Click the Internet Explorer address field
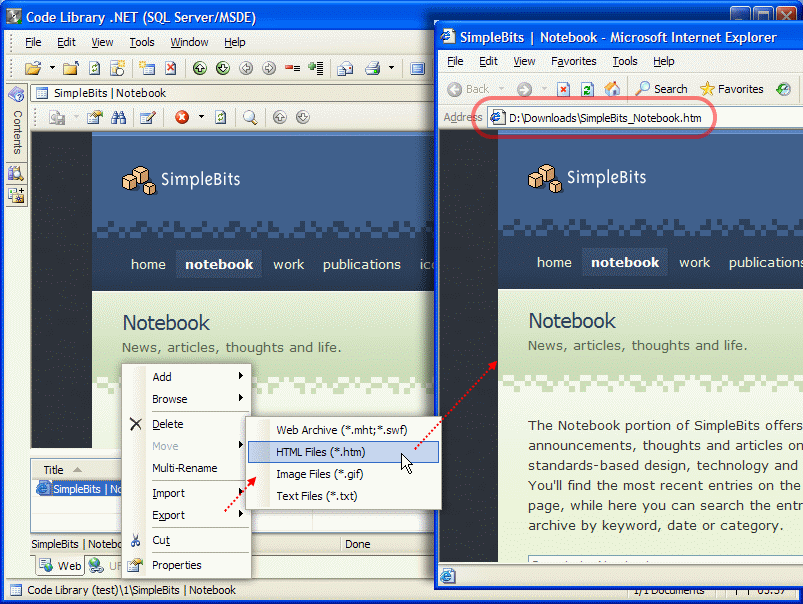Screen dimensions: 803x604 [x=645, y=118]
